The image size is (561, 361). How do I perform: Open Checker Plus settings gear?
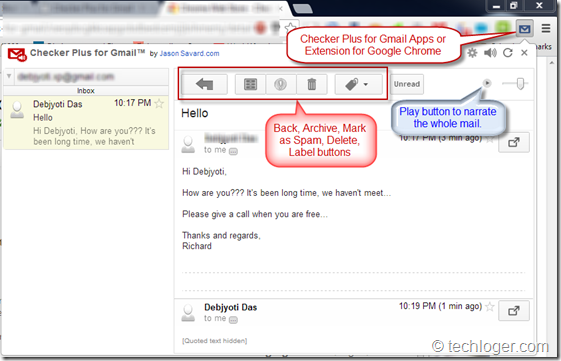click(472, 53)
